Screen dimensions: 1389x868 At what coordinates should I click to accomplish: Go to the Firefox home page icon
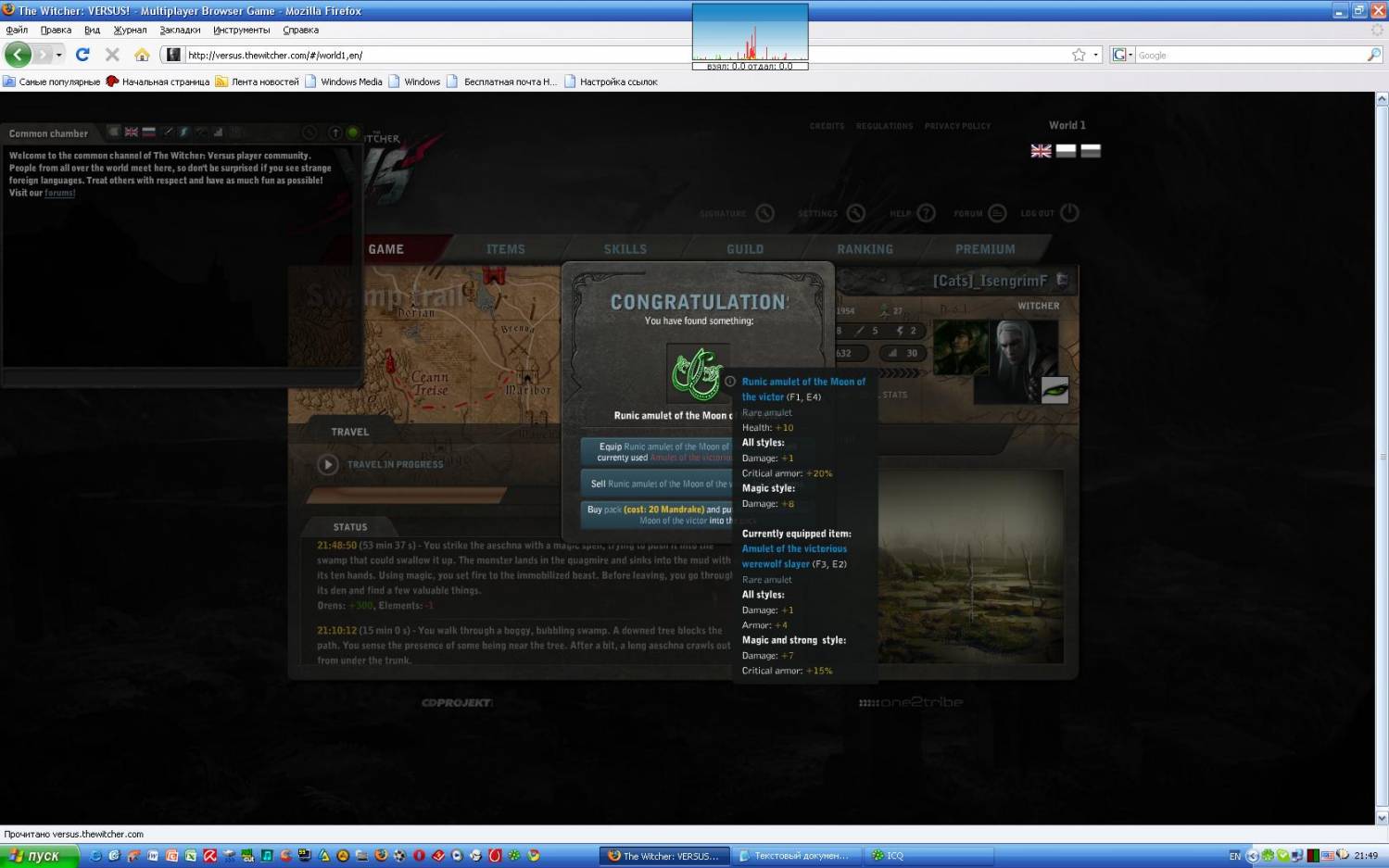tap(142, 55)
